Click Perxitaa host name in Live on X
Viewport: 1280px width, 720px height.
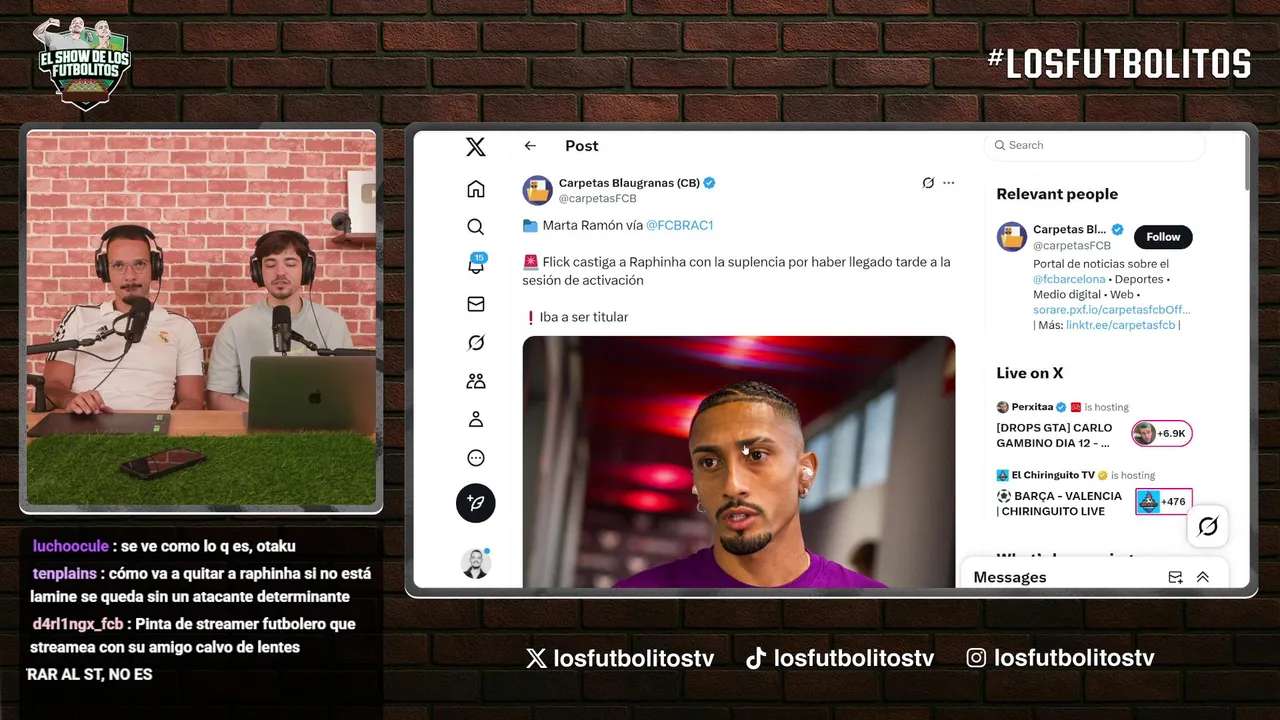pos(1032,407)
